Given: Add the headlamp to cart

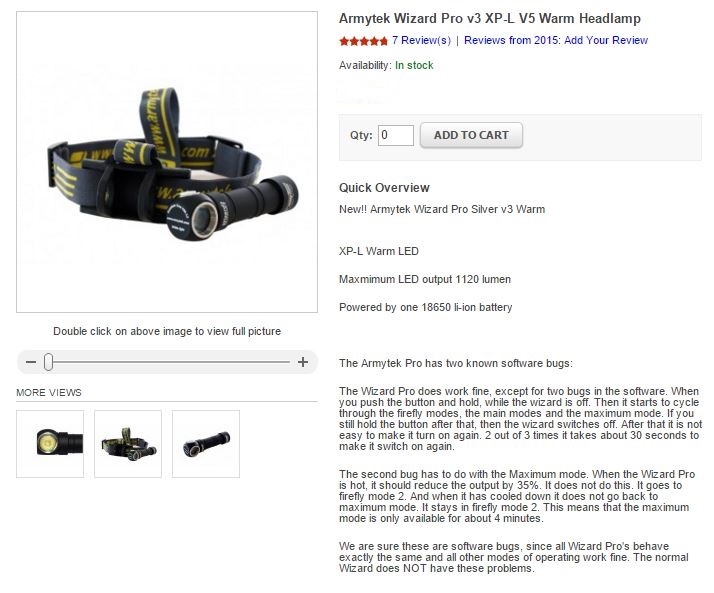Looking at the screenshot, I should (x=471, y=135).
